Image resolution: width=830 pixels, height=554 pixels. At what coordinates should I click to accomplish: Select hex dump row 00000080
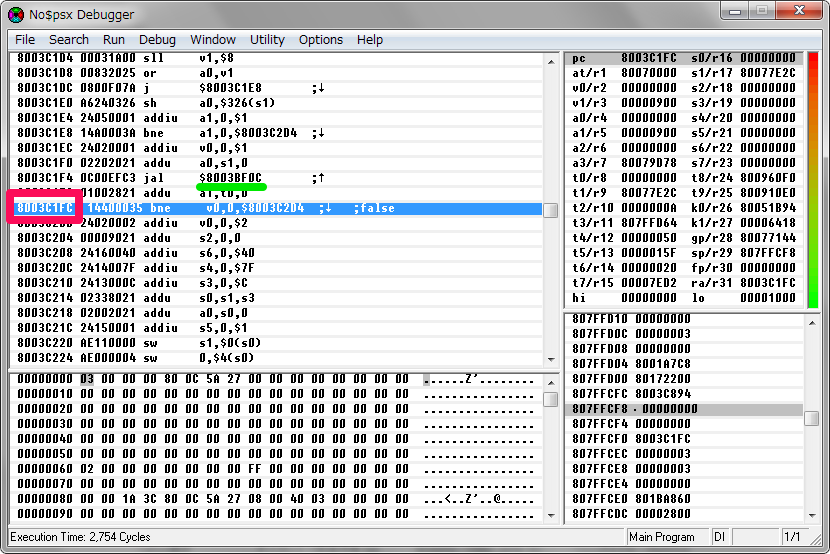pos(276,499)
